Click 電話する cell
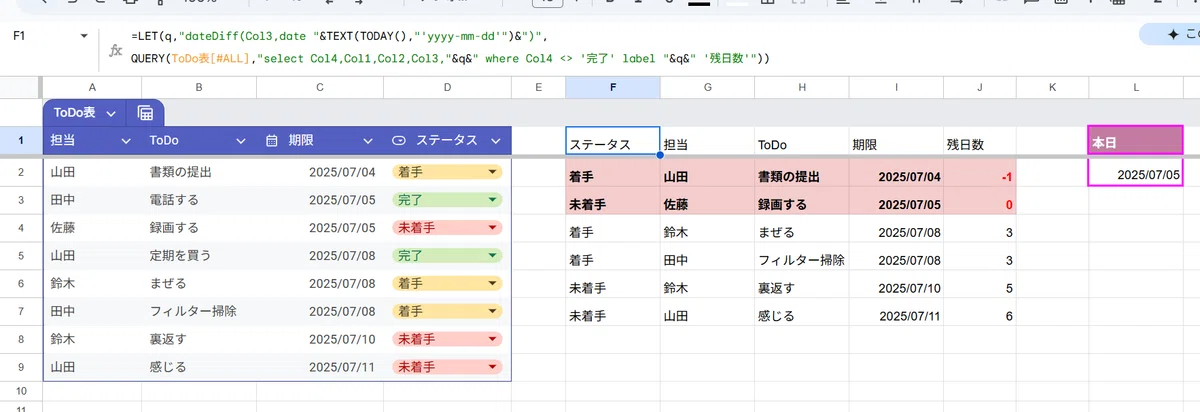The width and height of the screenshot is (1200, 412). click(x=199, y=200)
